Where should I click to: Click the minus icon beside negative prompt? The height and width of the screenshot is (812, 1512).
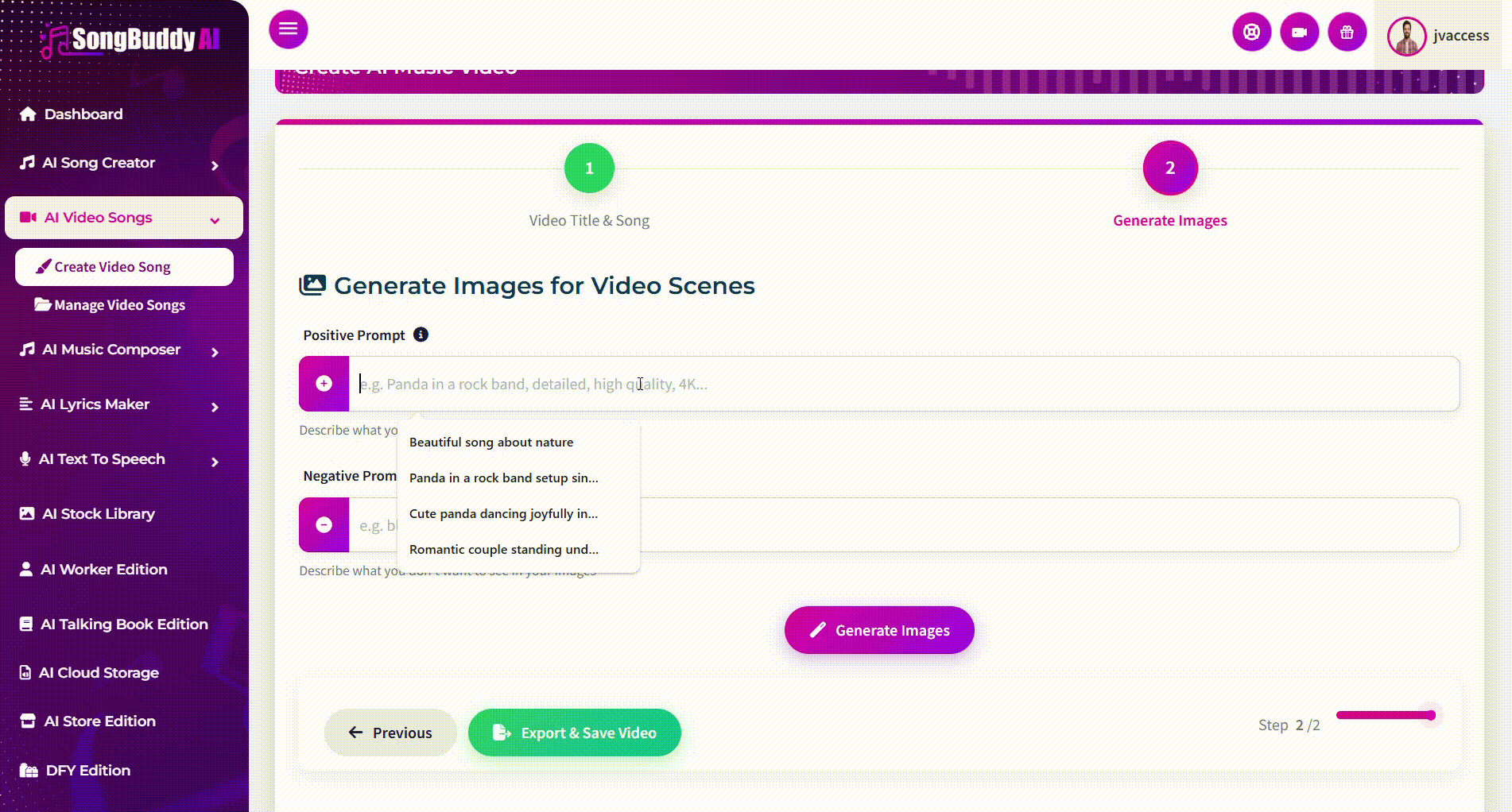(324, 524)
